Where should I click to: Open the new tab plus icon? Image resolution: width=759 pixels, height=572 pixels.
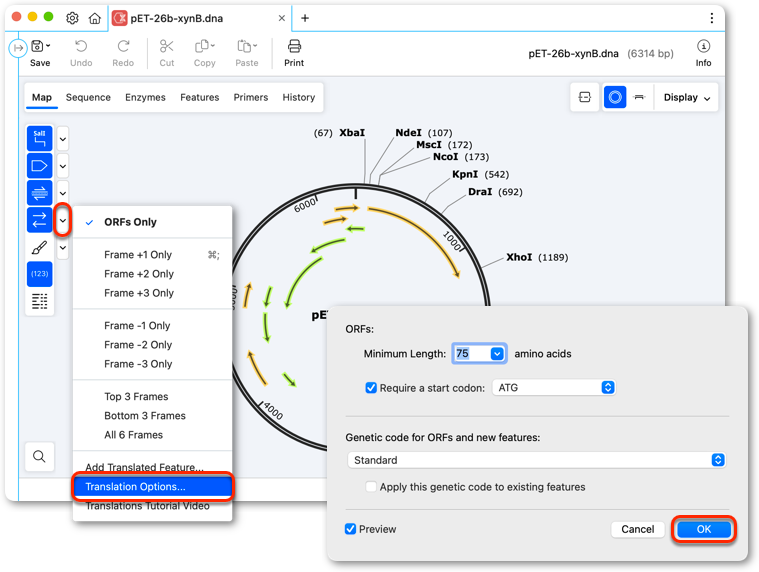tap(305, 18)
